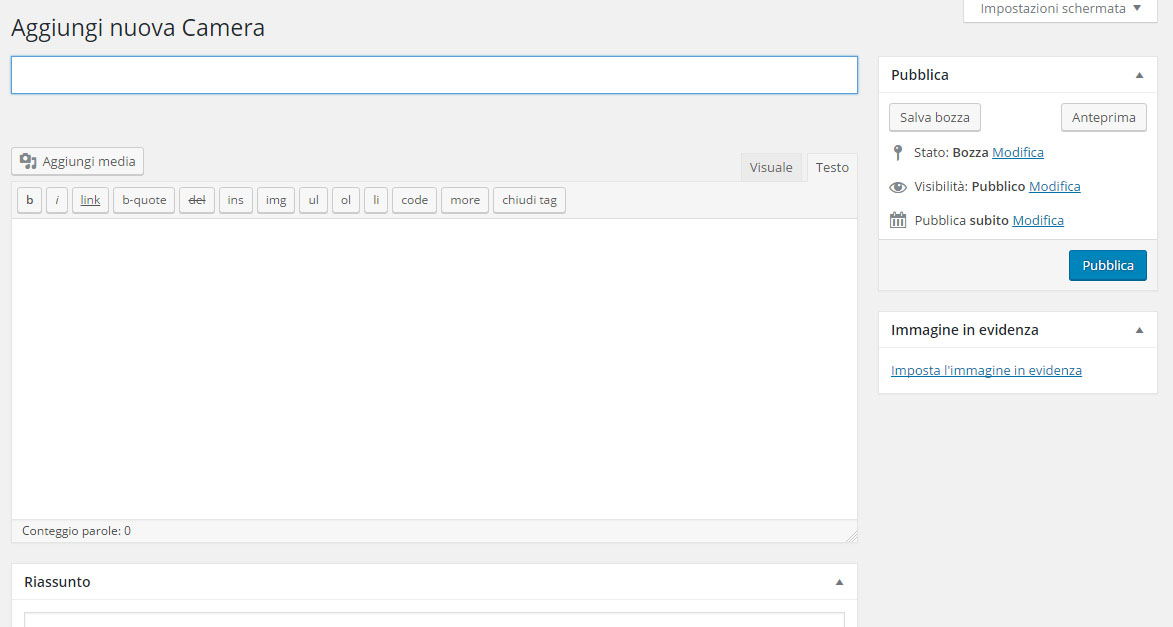Collapse the Pubblica panel
Image resolution: width=1173 pixels, height=627 pixels.
point(1138,74)
